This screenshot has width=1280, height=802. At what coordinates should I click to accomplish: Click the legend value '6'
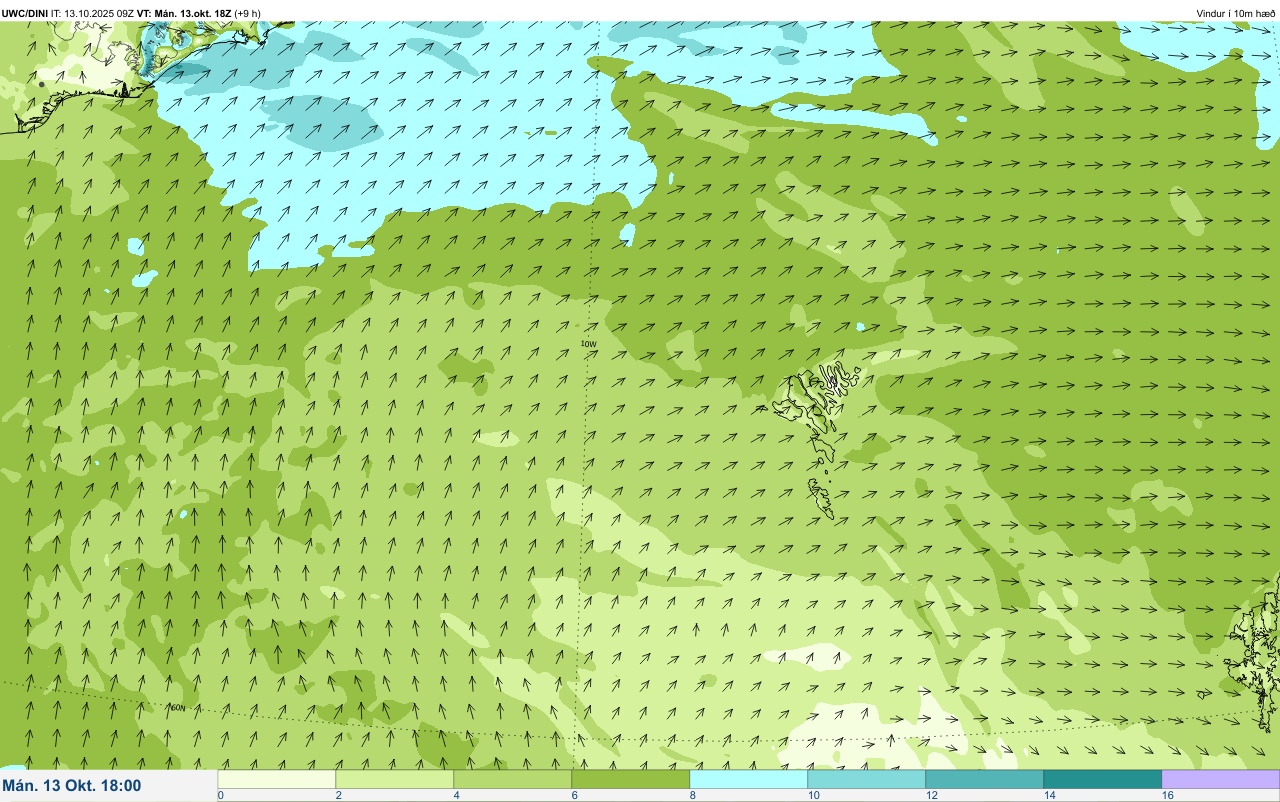point(574,795)
